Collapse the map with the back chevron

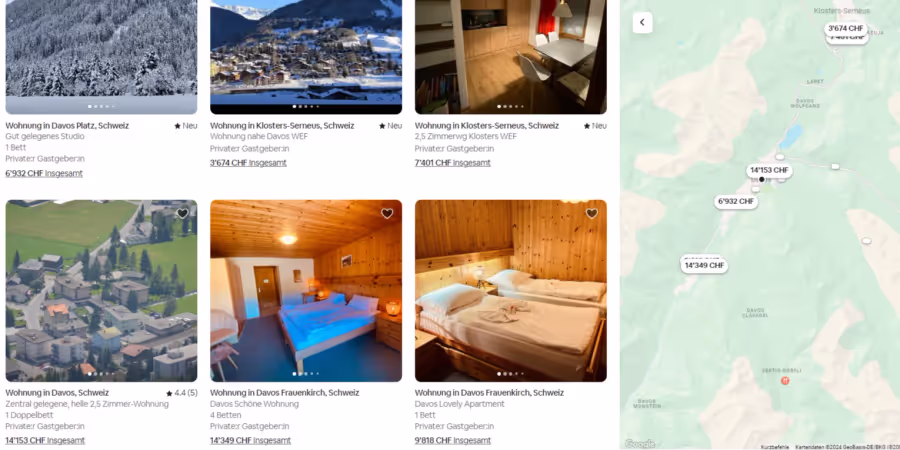[642, 22]
